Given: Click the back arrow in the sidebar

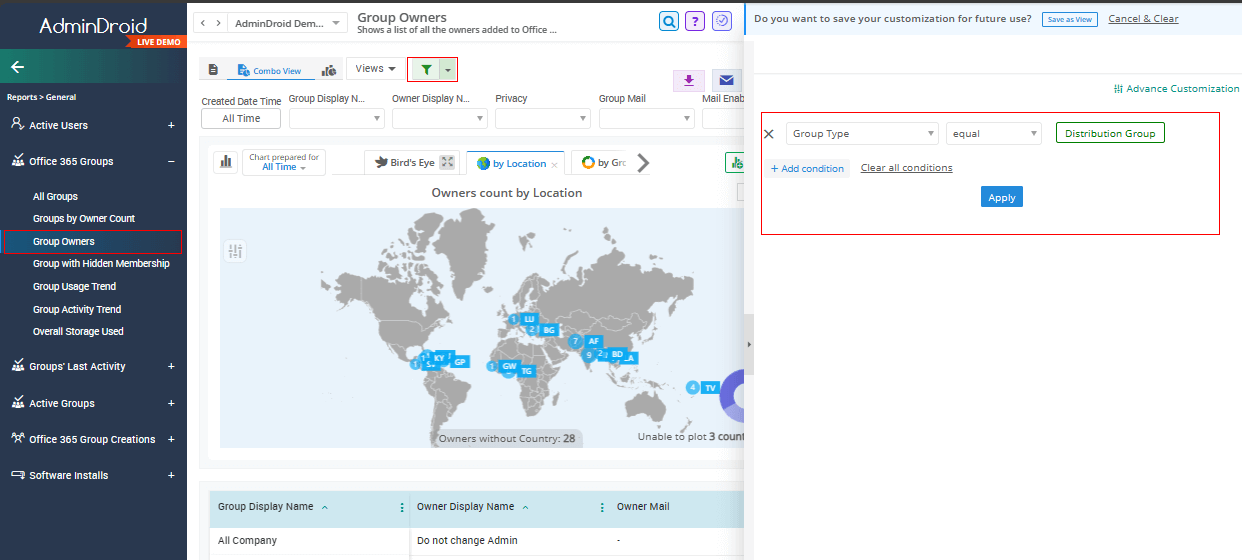Looking at the screenshot, I should 18,67.
